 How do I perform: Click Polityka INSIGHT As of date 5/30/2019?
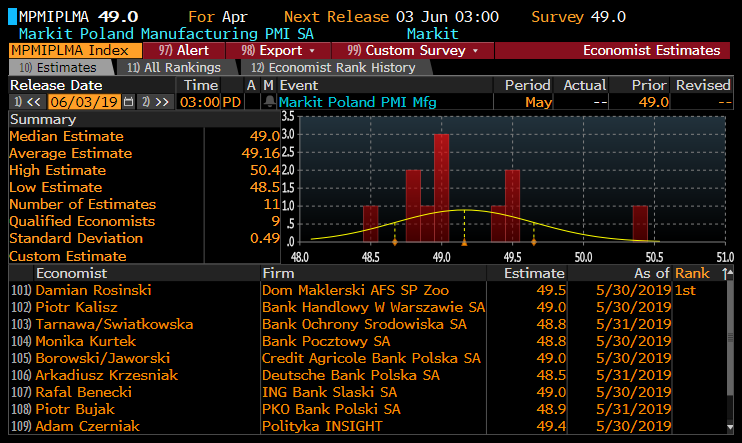(x=634, y=426)
